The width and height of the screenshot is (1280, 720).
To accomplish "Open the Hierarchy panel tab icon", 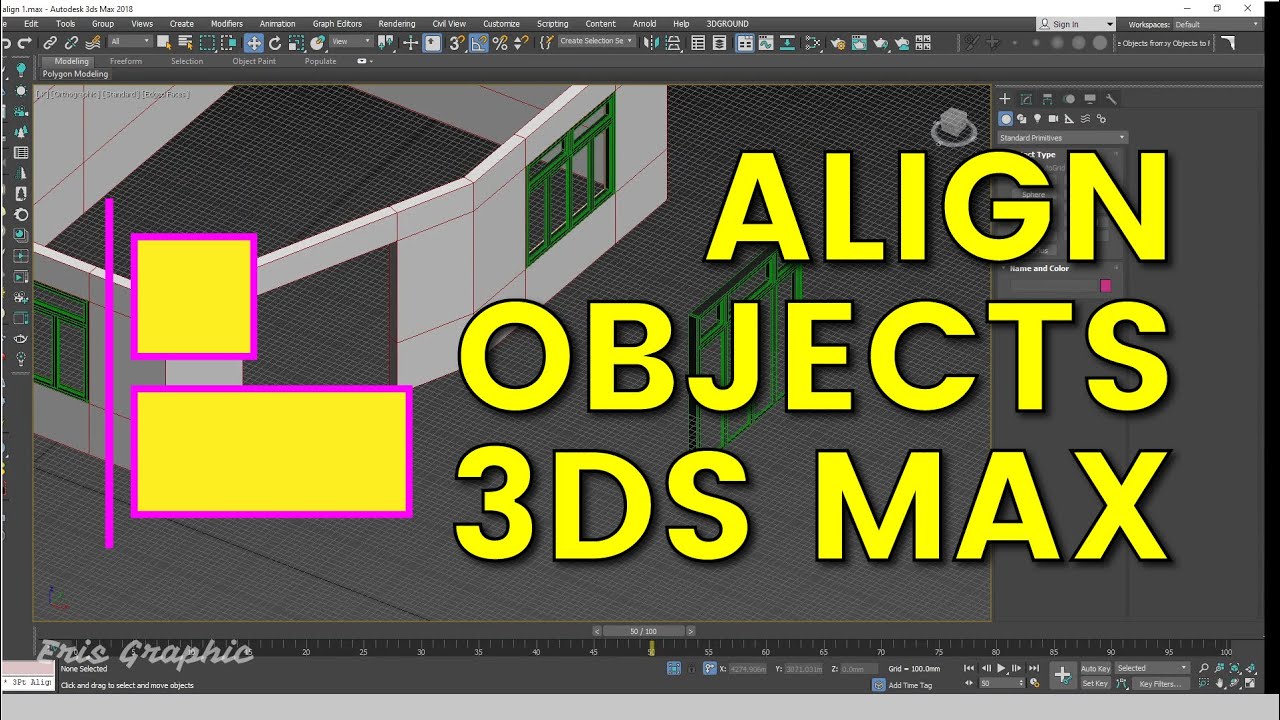I will click(x=1047, y=99).
